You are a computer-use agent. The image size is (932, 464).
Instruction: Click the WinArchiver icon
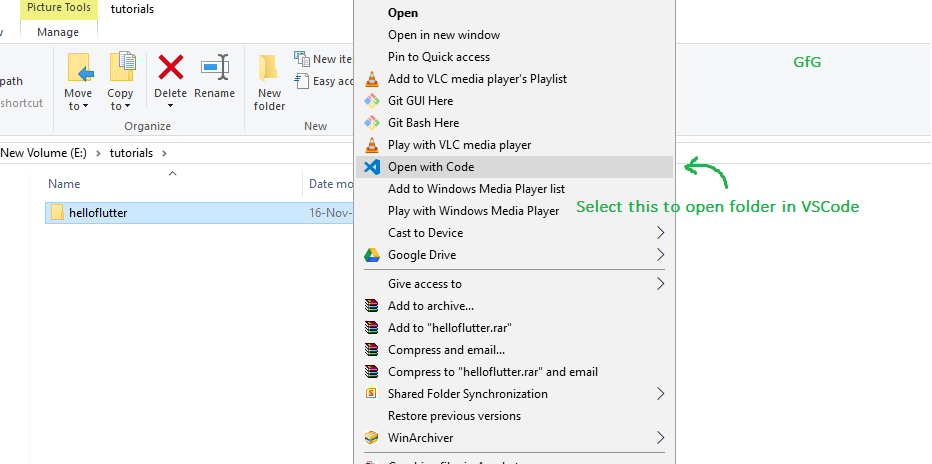click(x=371, y=438)
